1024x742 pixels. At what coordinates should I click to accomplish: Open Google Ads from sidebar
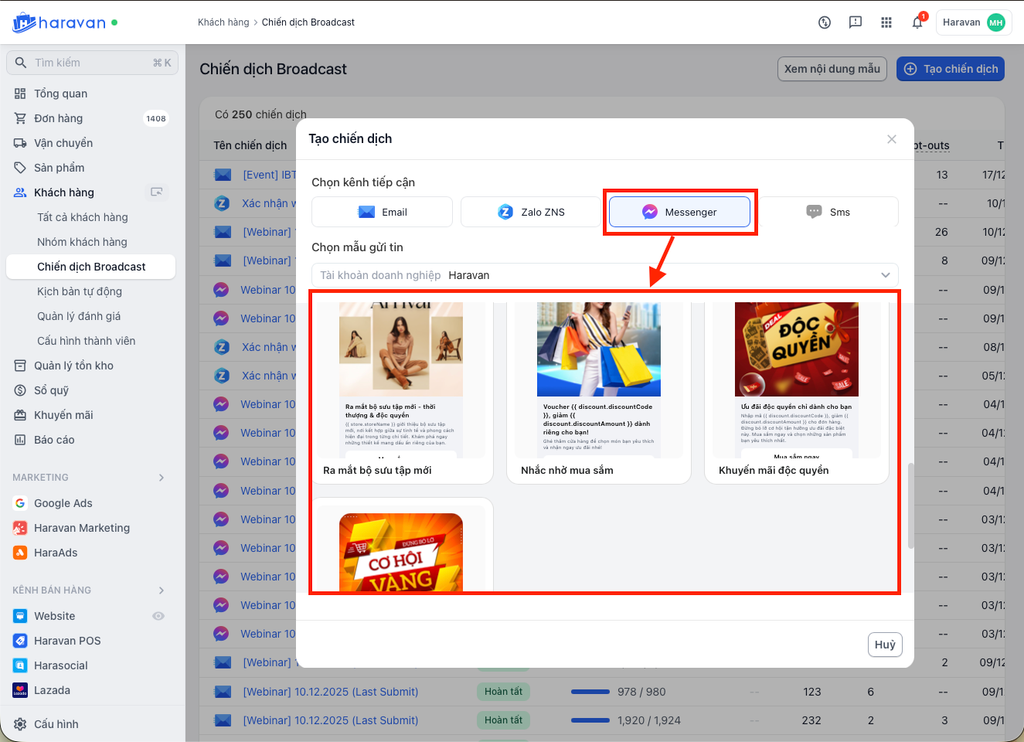63,503
